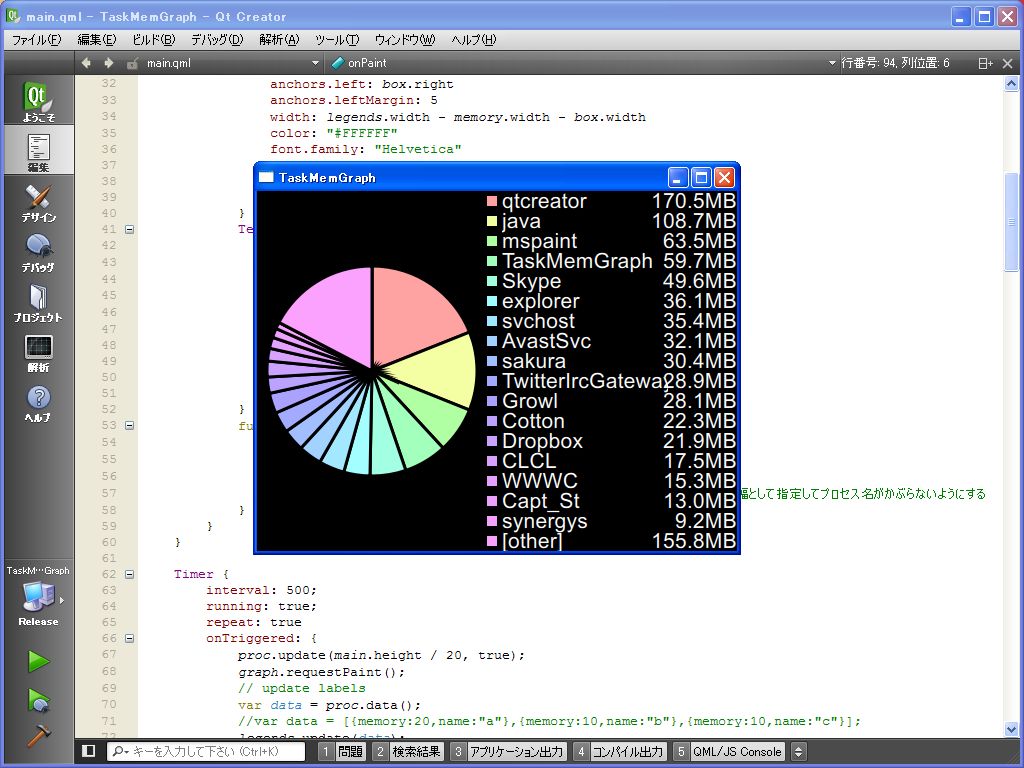Open the Projects mode
Screen dimensions: 1024x768
pos(38,302)
